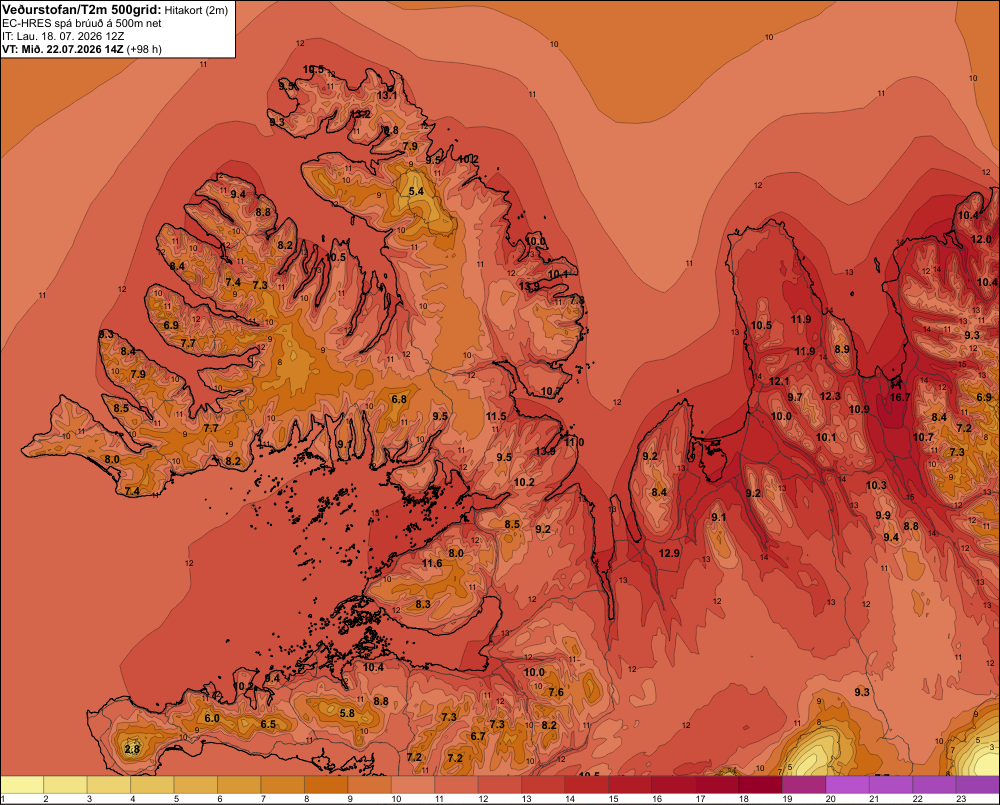Viewport: 1000px width, 805px height.
Task: Click the 8.9 temperature value on map
Action: (x=842, y=349)
